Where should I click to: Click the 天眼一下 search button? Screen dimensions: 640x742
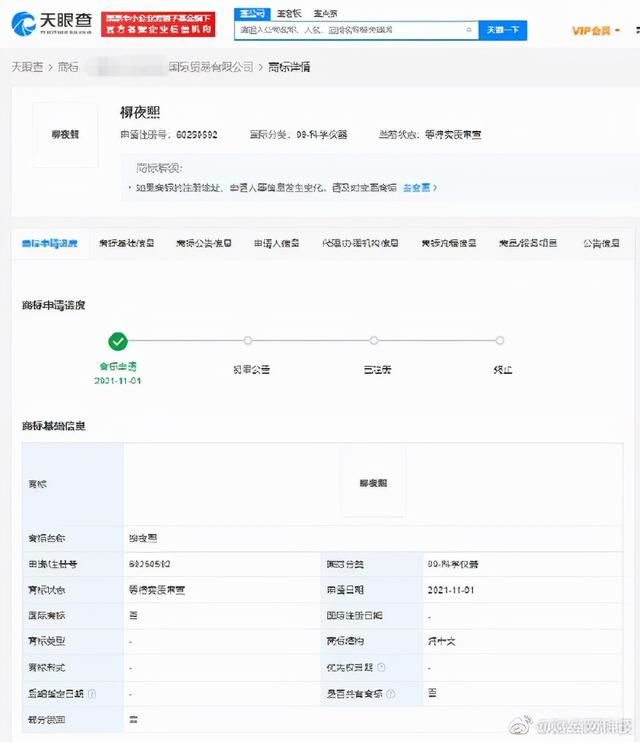point(503,30)
